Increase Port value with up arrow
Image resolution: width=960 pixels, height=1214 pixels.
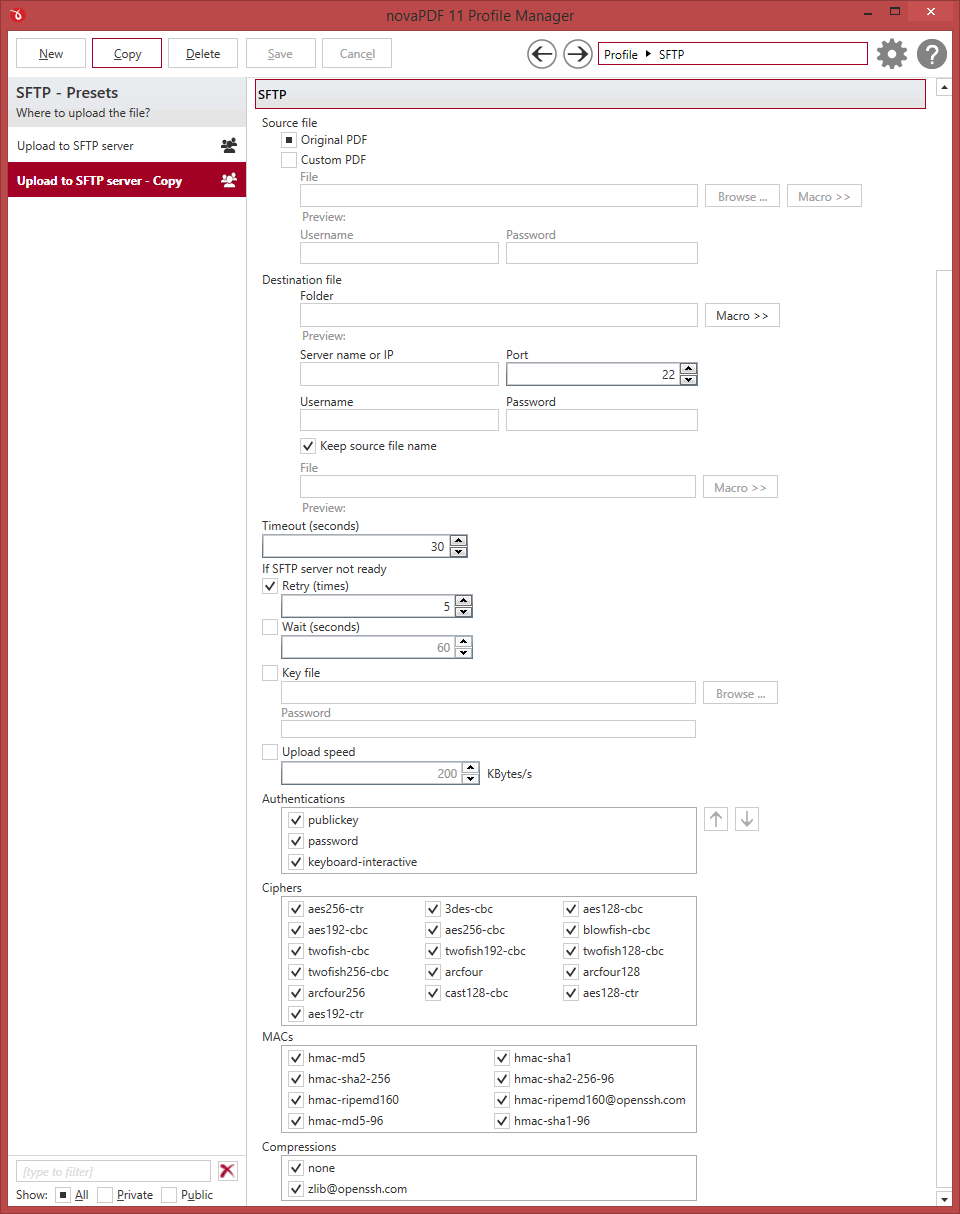pyautogui.click(x=688, y=369)
